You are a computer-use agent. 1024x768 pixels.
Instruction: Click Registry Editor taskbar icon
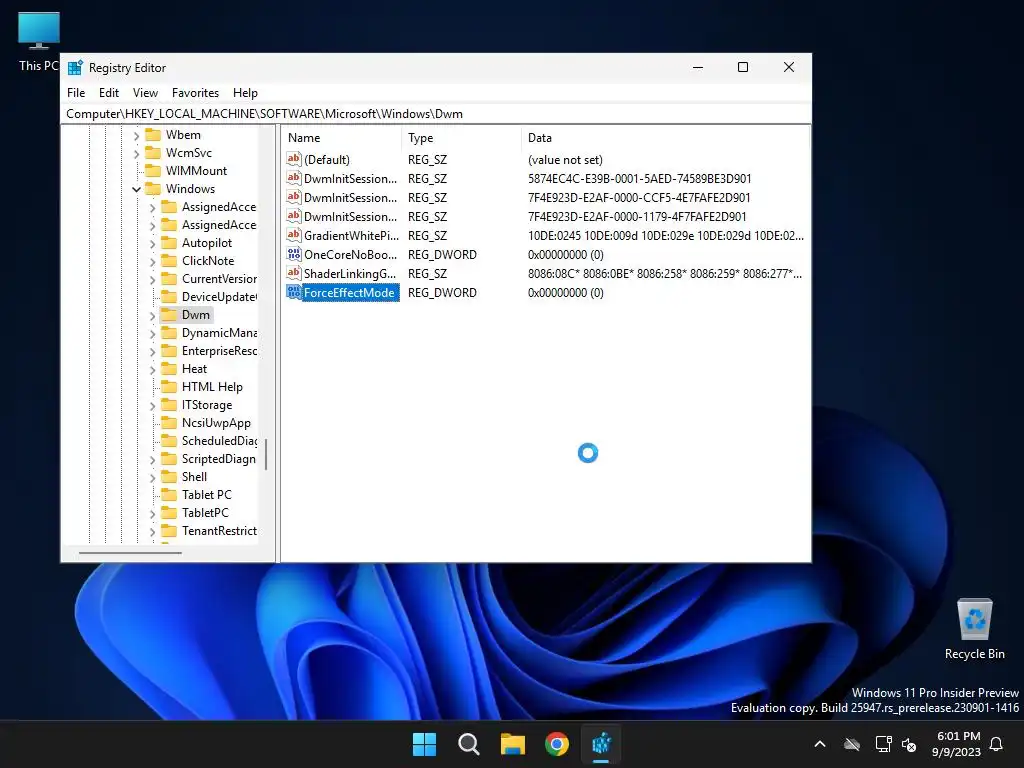(x=601, y=744)
